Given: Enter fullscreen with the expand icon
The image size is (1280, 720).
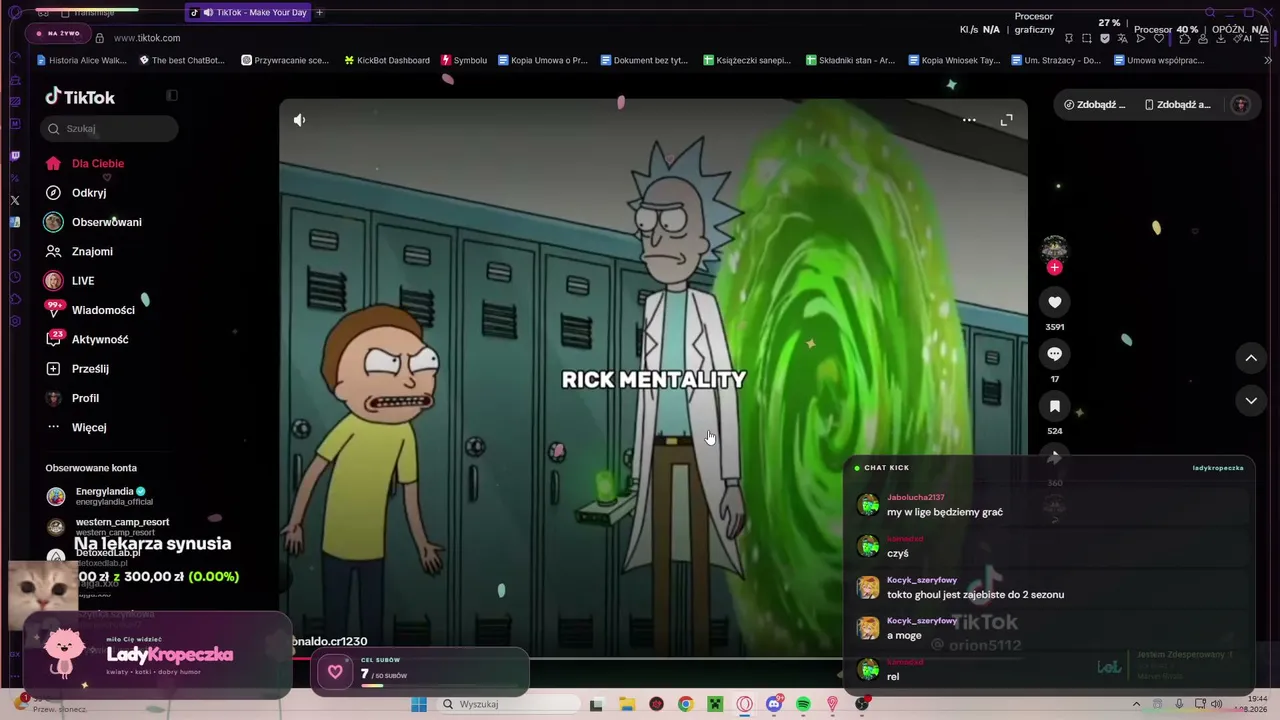Looking at the screenshot, I should 1007,120.
